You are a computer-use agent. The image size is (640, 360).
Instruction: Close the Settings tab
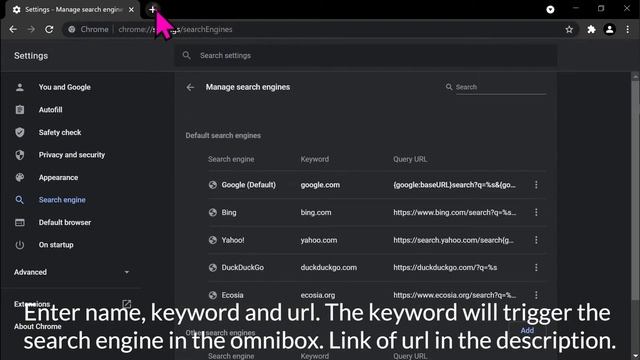click(x=131, y=9)
